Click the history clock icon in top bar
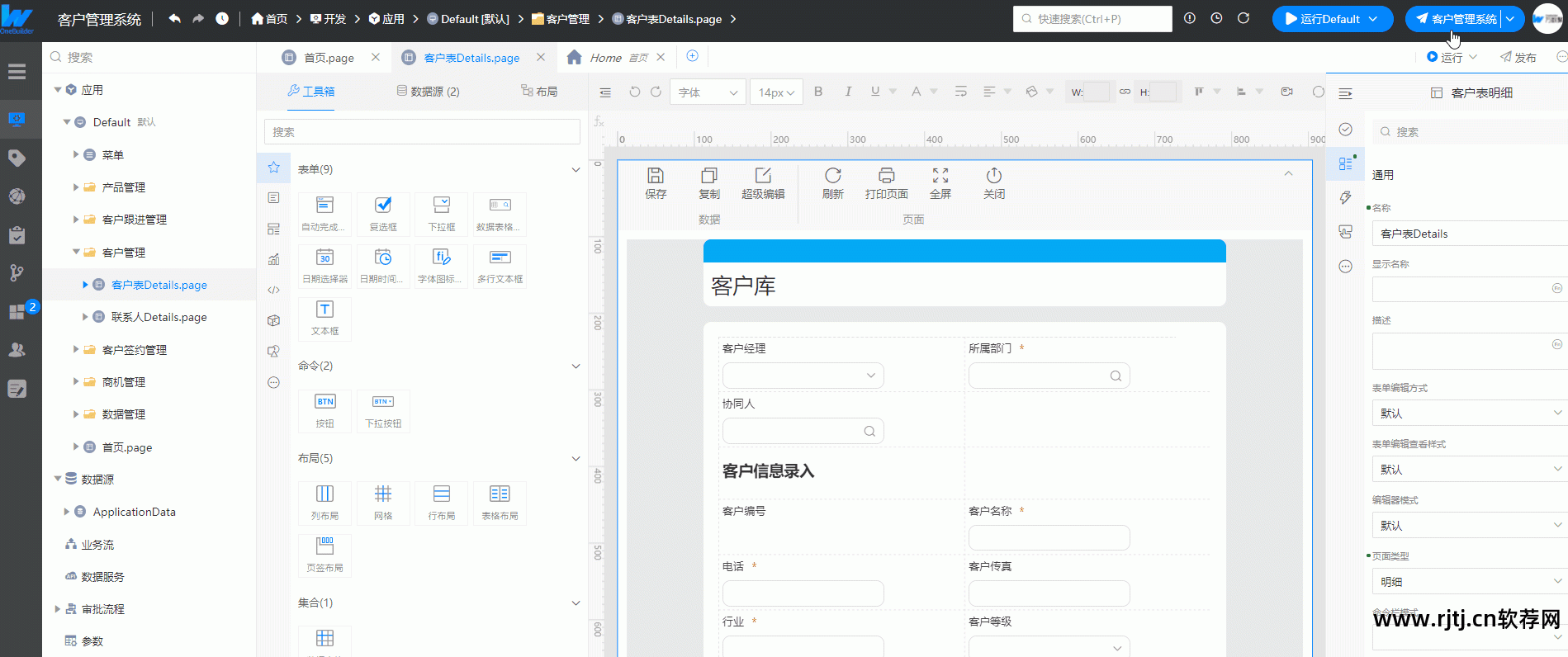This screenshot has height=657, width=1568. [222, 18]
